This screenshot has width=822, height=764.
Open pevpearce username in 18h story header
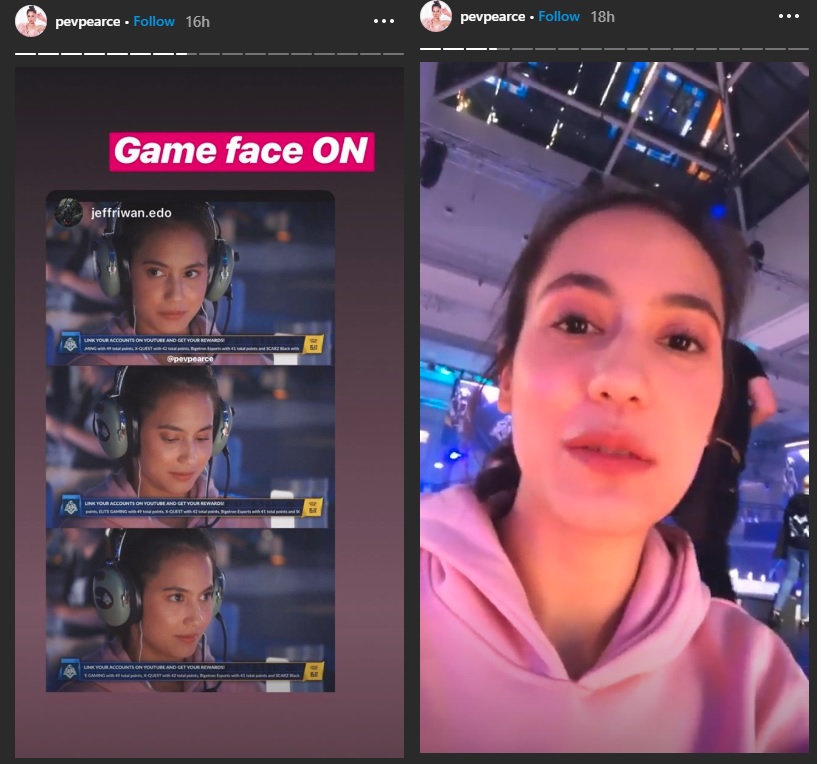492,17
